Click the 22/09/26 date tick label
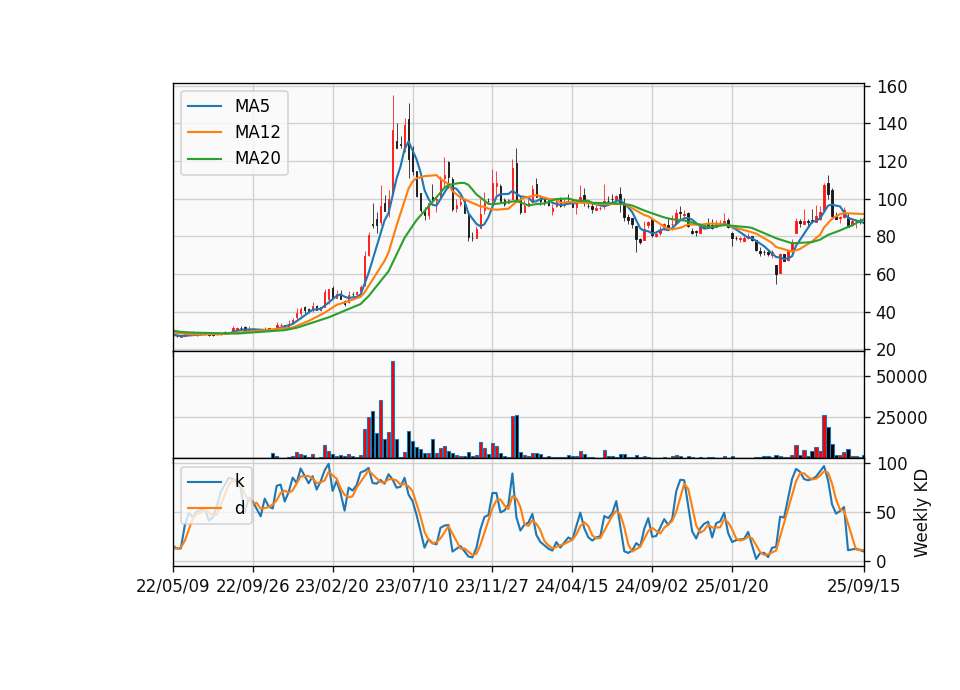Screen dimensions: 960x690 [x=253, y=587]
